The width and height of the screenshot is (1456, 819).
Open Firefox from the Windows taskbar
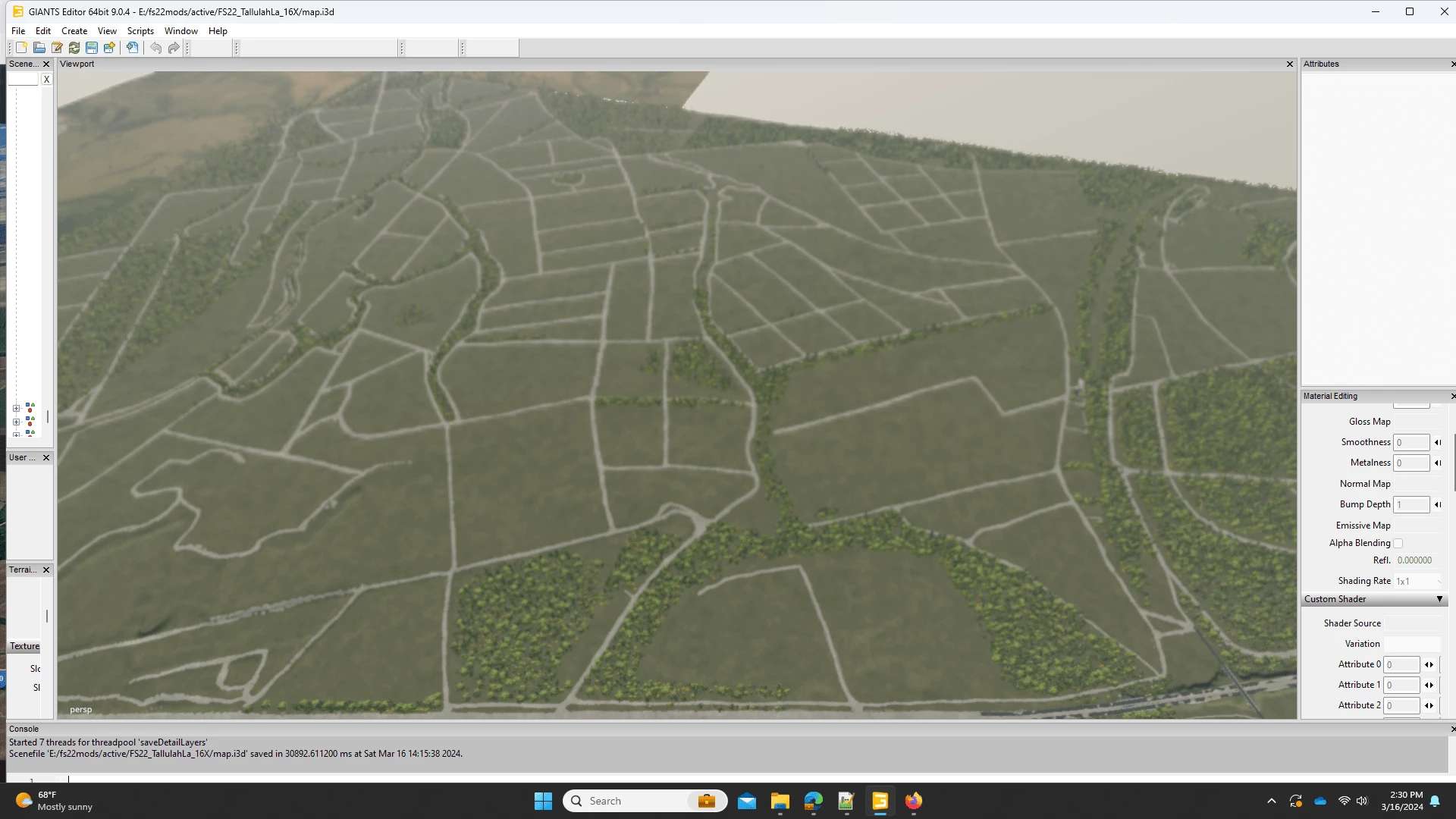[913, 801]
